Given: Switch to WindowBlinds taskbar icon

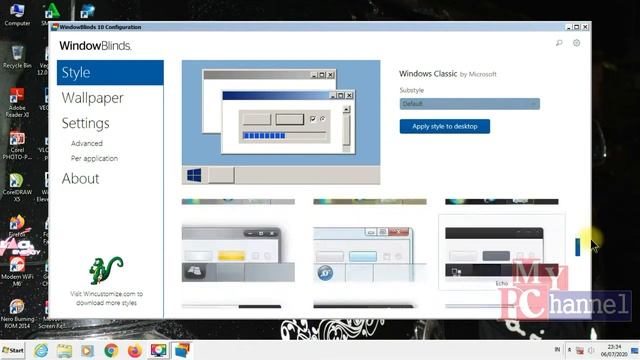Looking at the screenshot, I should 182,350.
